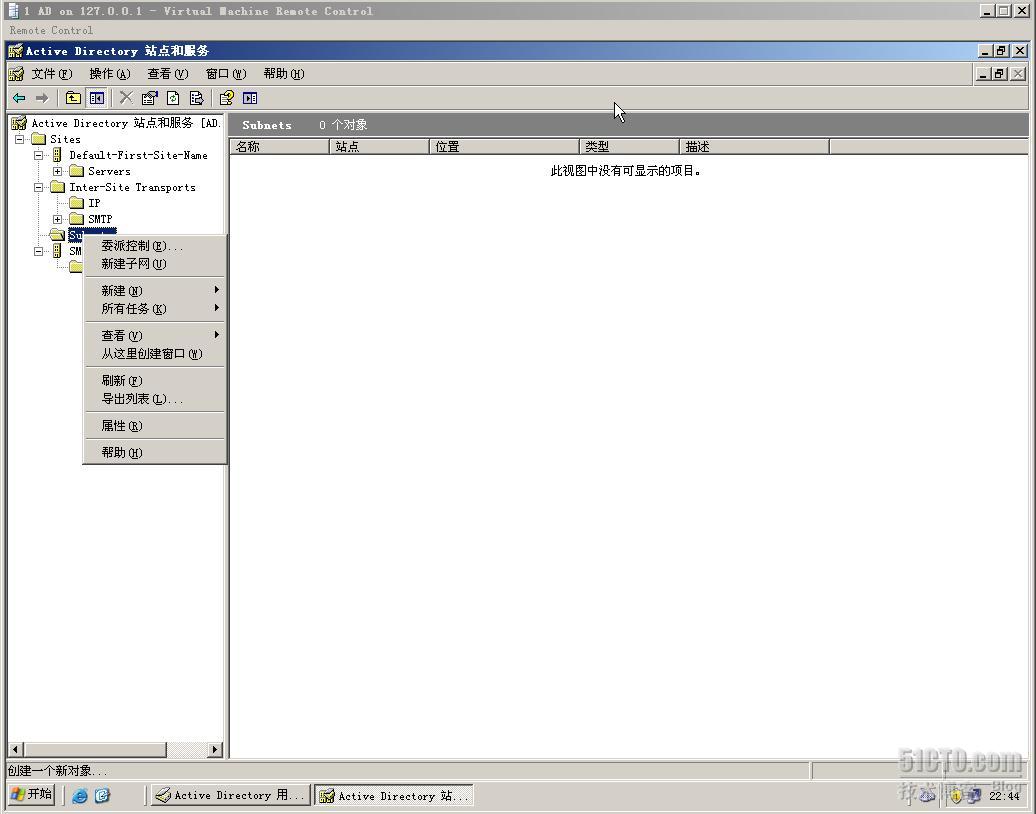Click the Default-First-Site-Name site building icon
Image resolution: width=1036 pixels, height=814 pixels.
point(57,155)
